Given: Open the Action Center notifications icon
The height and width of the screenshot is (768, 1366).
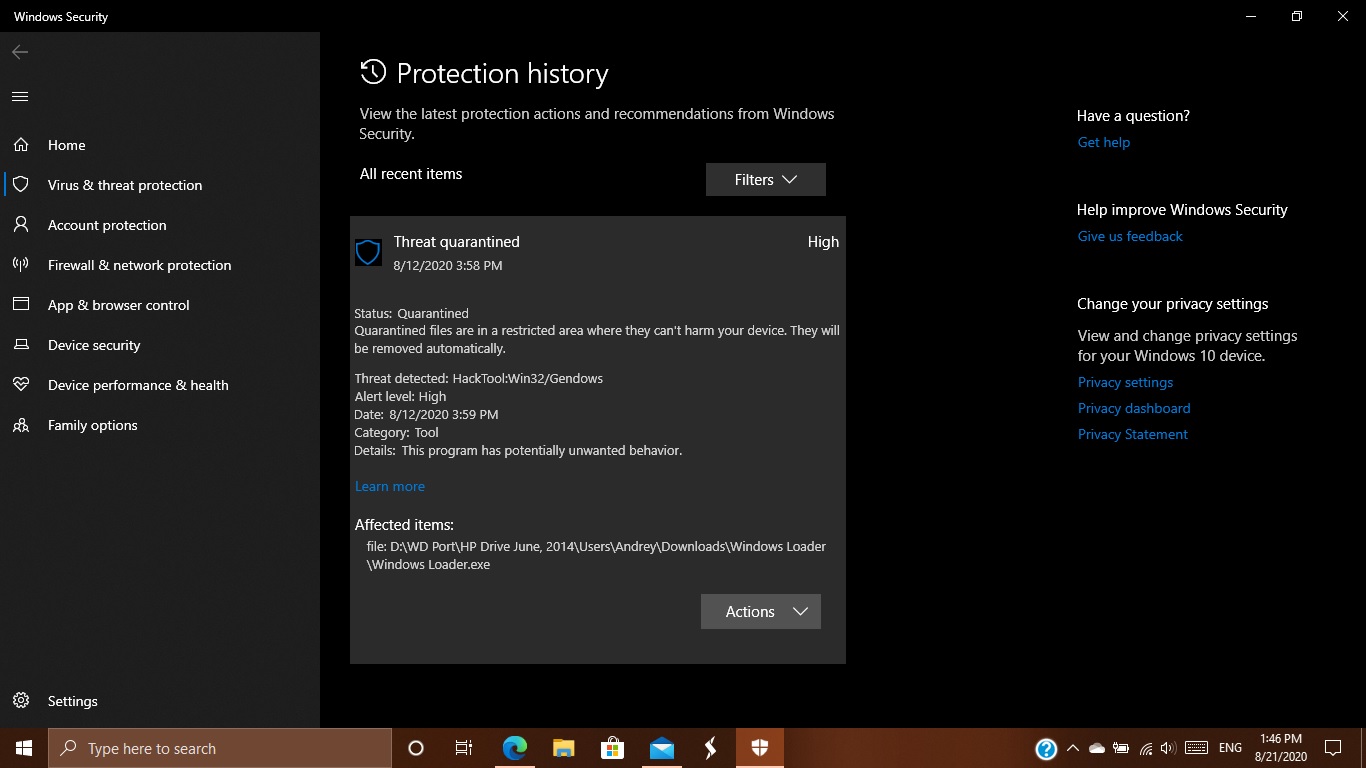Looking at the screenshot, I should tap(1332, 748).
